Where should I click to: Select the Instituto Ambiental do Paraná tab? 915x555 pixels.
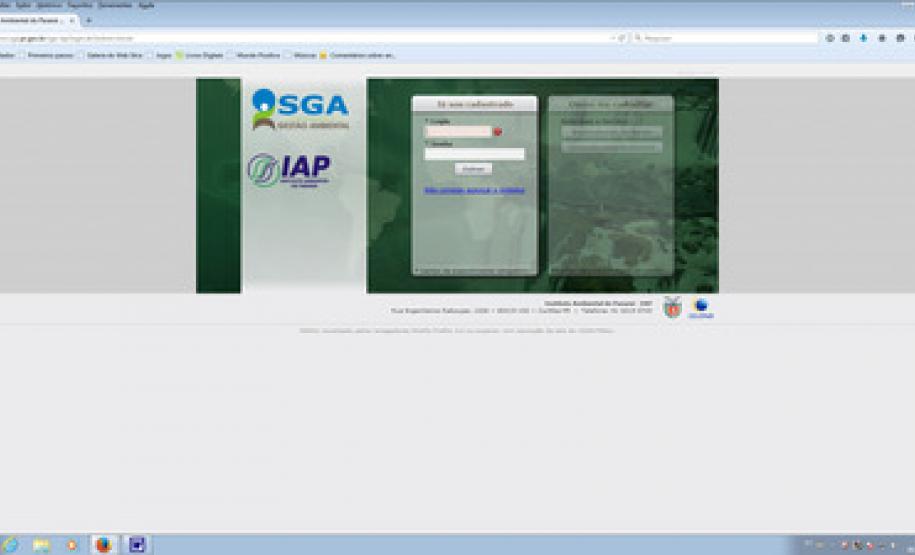pyautogui.click(x=34, y=21)
